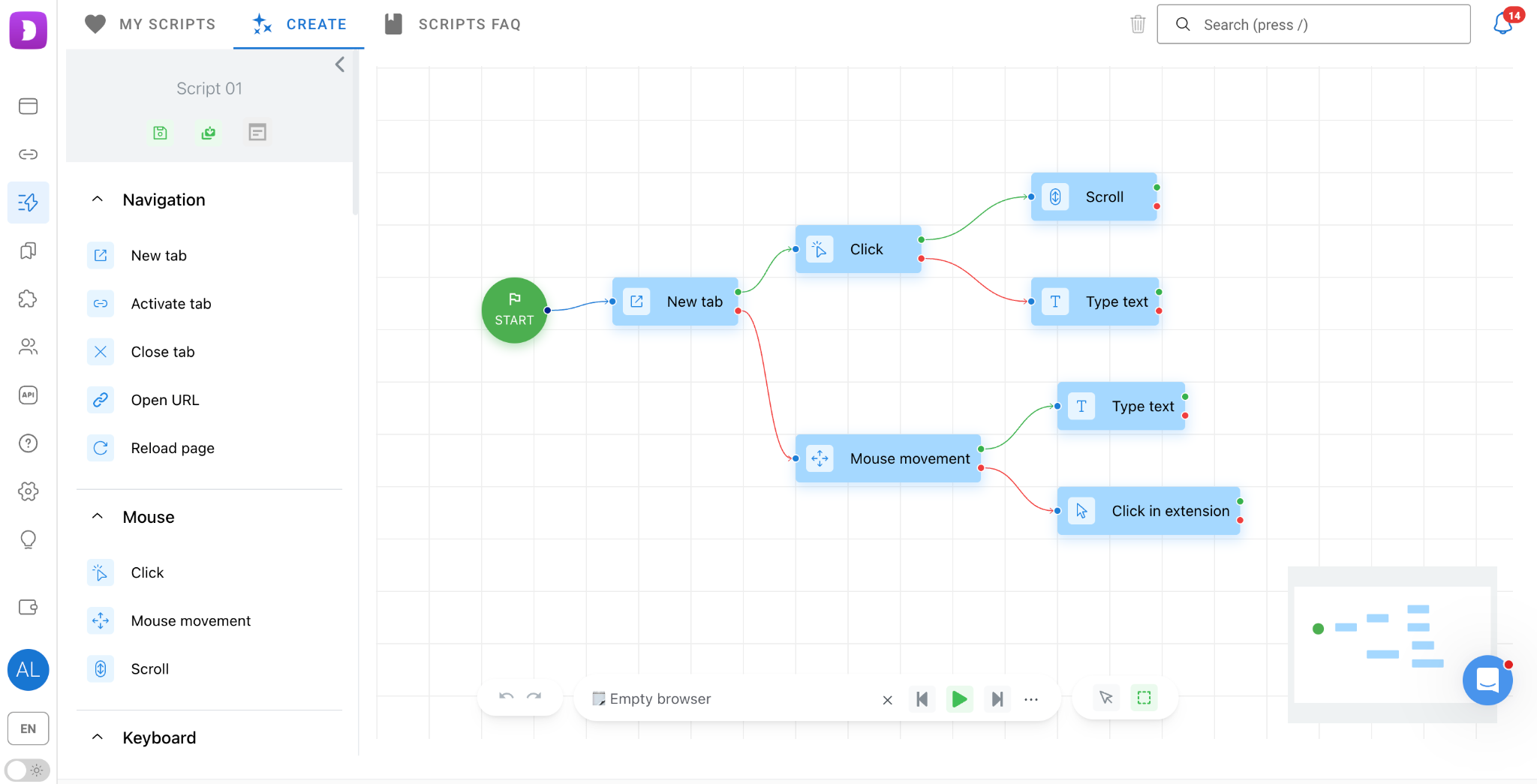Click the step back playback button
Screen dimensions: 1537x784
922,699
